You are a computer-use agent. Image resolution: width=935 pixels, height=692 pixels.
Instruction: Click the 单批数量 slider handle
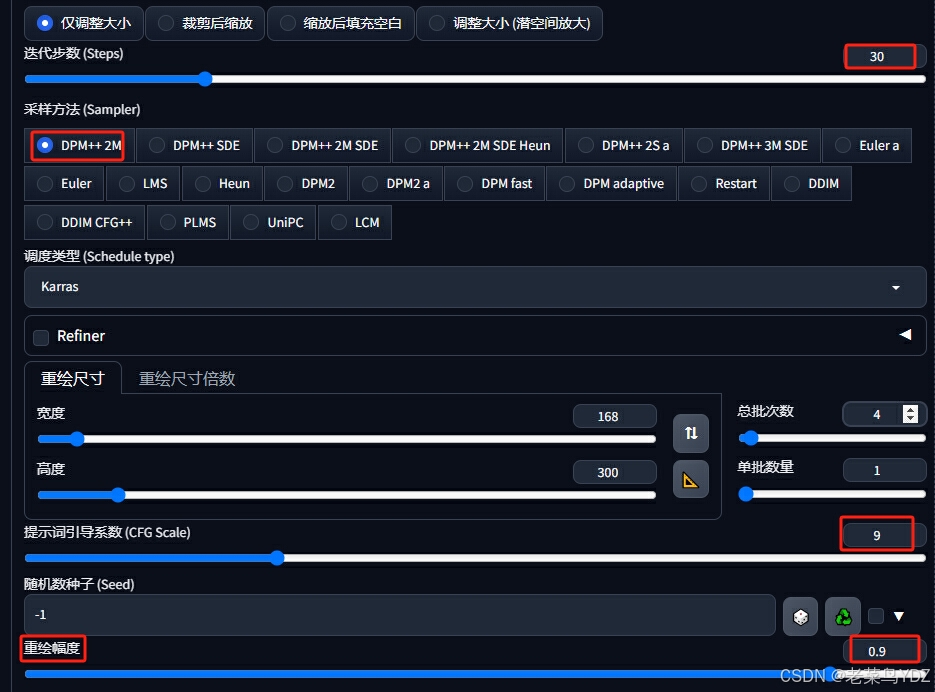point(745,494)
